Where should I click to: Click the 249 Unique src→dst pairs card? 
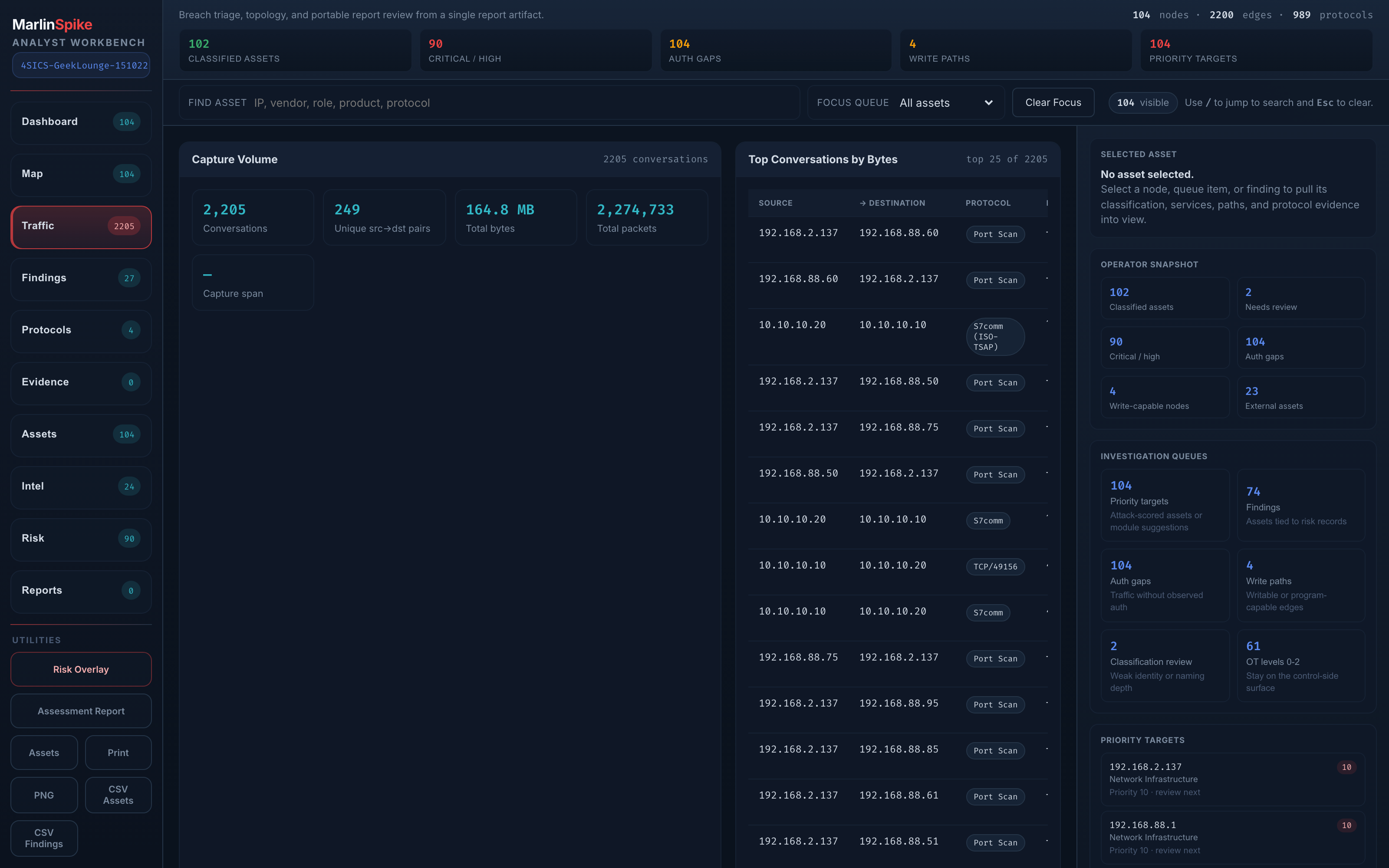[385, 217]
